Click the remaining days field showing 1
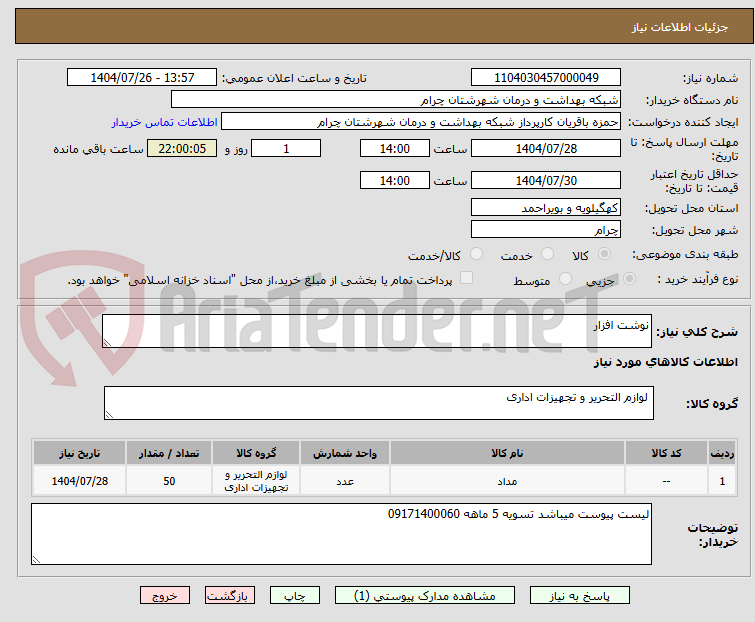The image size is (755, 622). (x=286, y=148)
